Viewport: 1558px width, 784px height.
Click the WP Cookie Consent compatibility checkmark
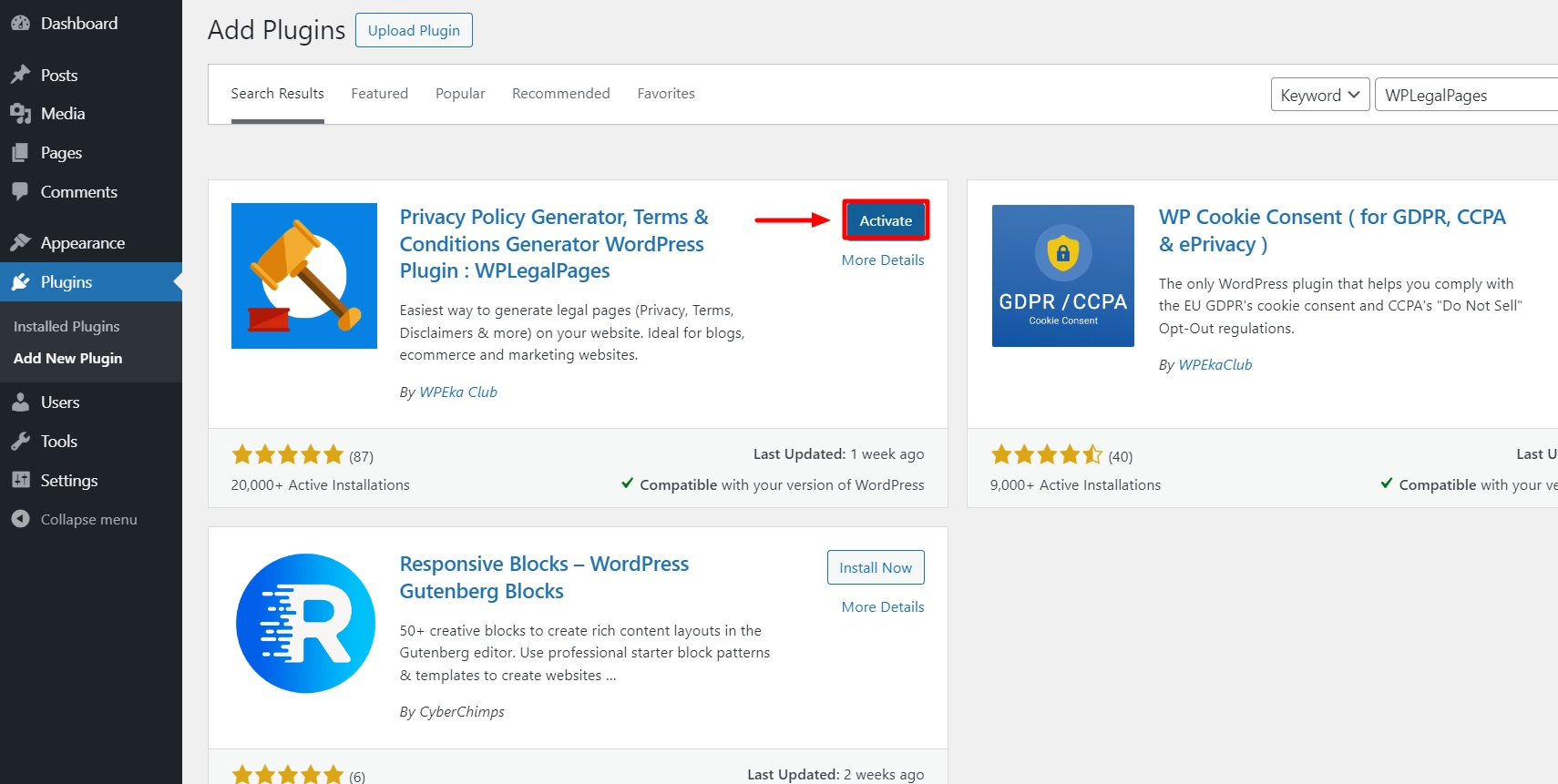1387,484
